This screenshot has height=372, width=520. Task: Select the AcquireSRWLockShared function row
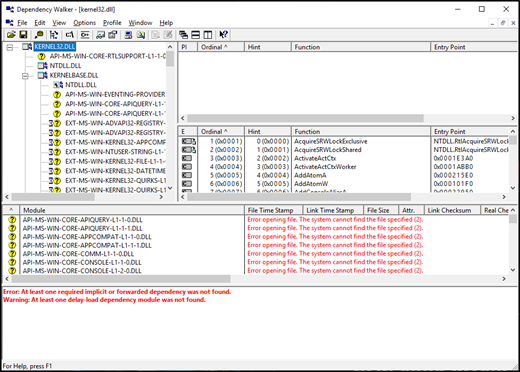pyautogui.click(x=344, y=150)
